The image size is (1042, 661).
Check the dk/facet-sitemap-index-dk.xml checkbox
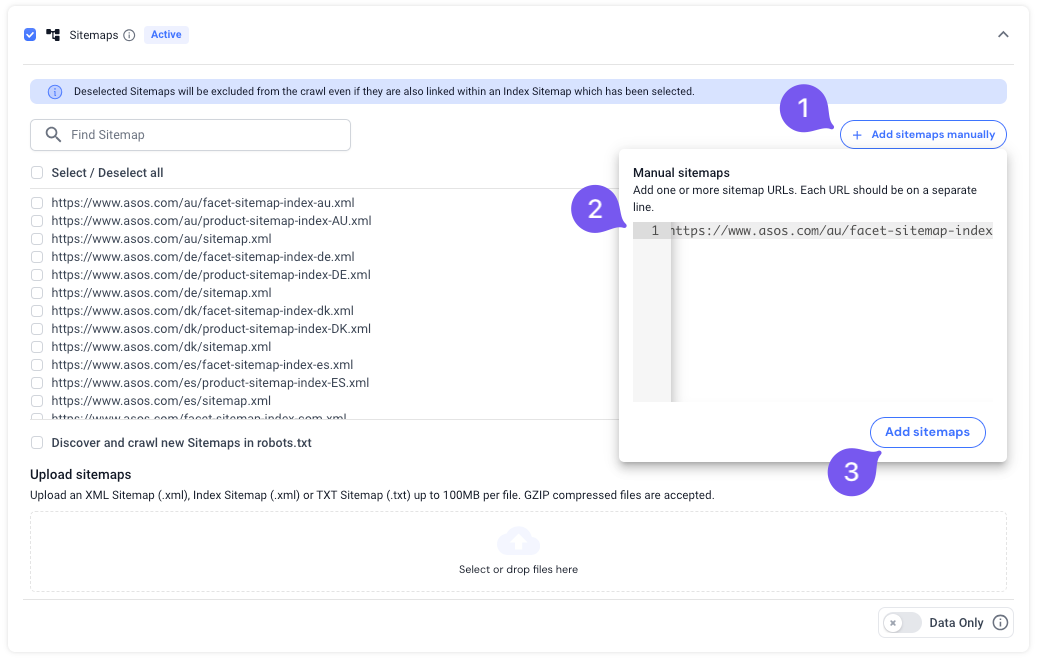tap(37, 311)
